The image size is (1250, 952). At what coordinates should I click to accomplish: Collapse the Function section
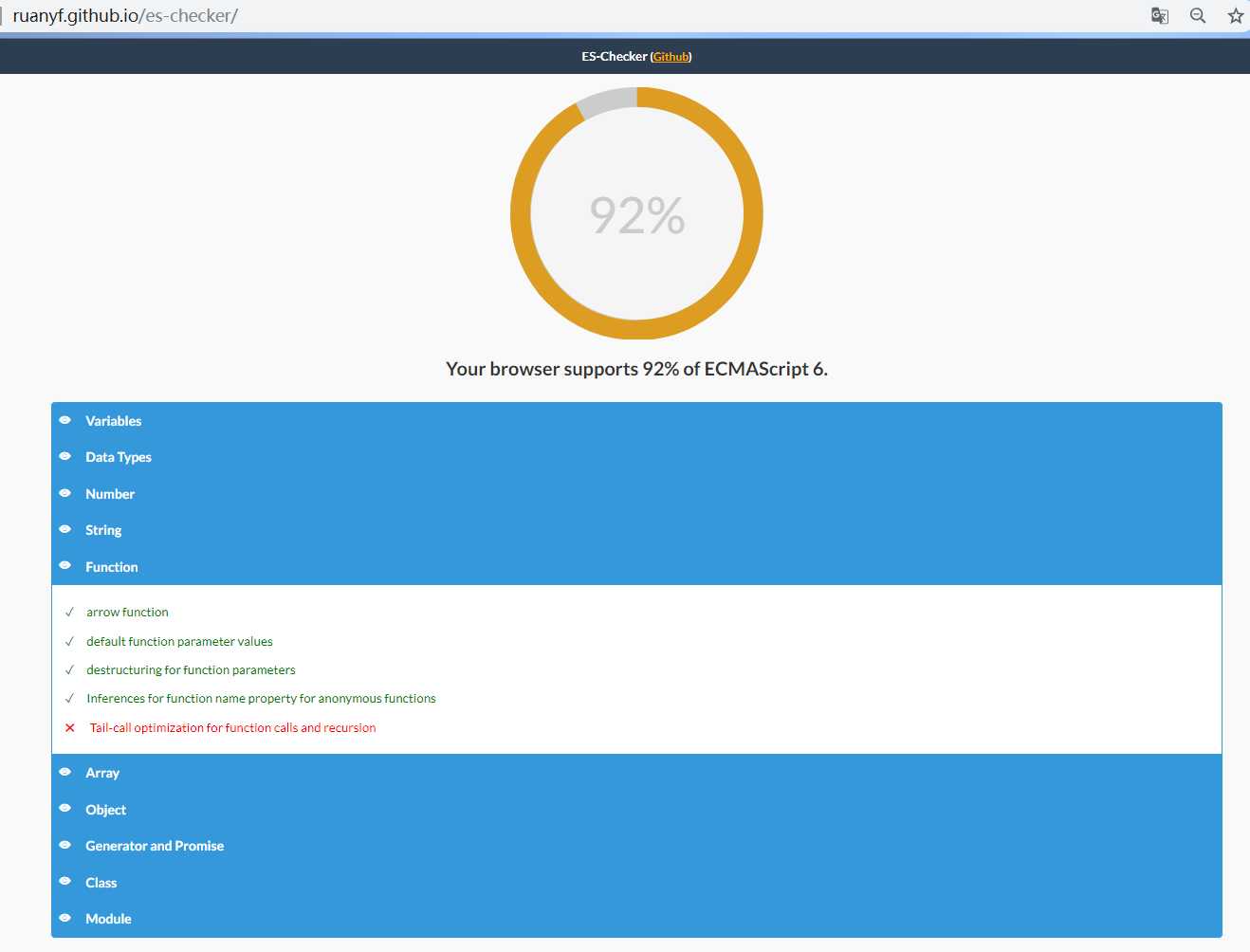point(636,567)
